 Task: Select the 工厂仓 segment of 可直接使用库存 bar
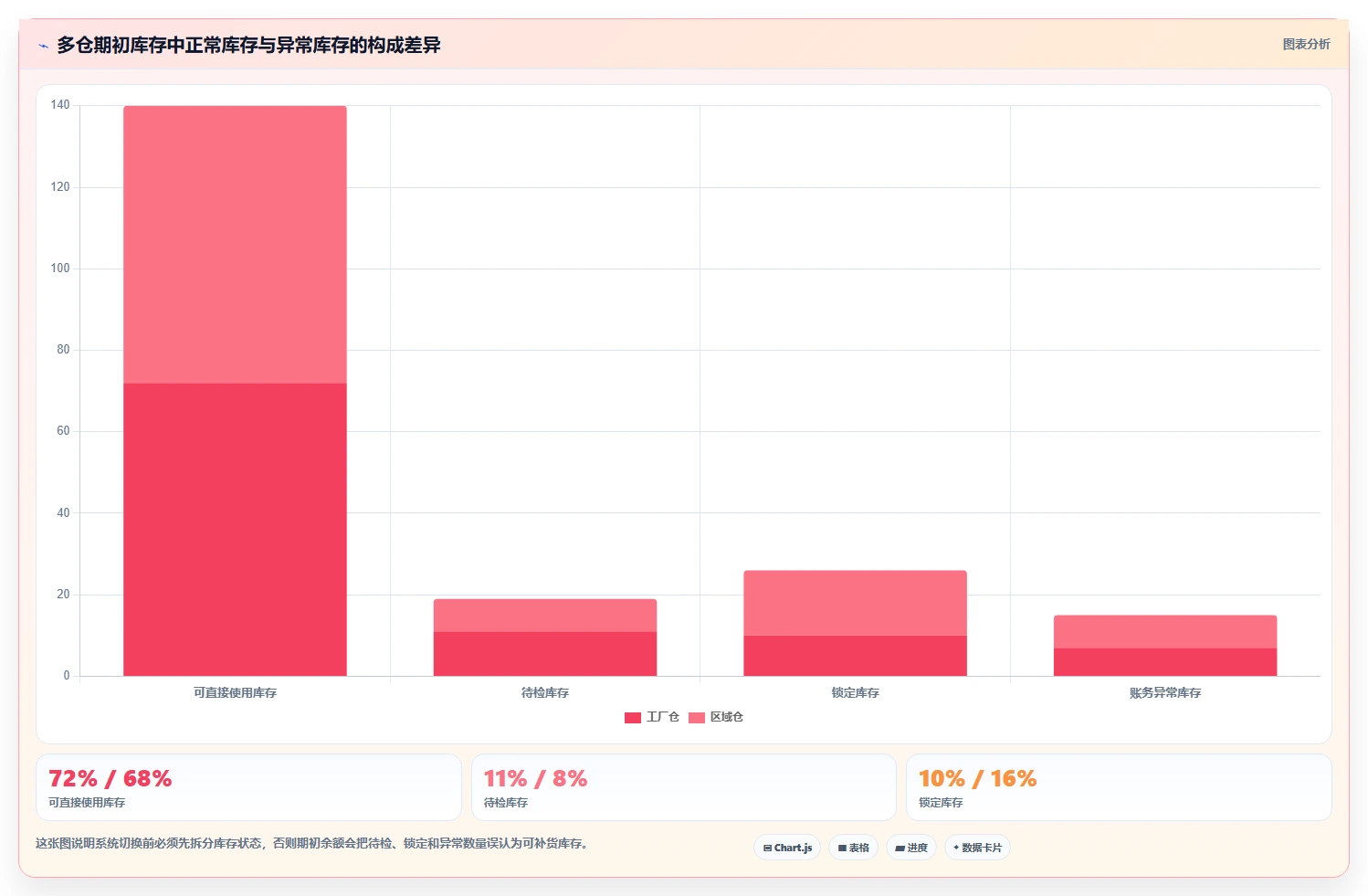click(x=235, y=530)
